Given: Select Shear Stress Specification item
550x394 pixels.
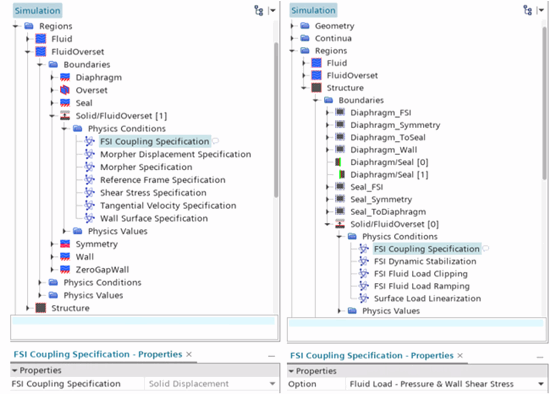Looking at the screenshot, I should (153, 193).
